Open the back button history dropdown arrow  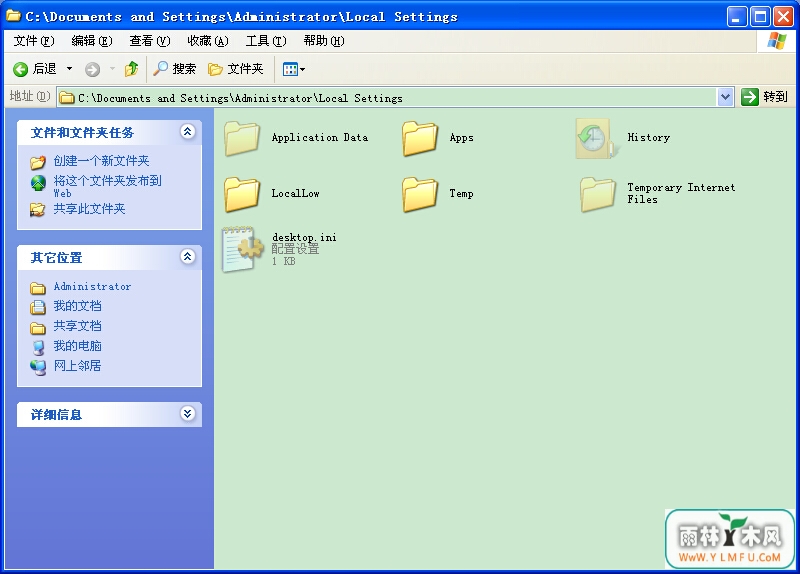click(x=69, y=68)
